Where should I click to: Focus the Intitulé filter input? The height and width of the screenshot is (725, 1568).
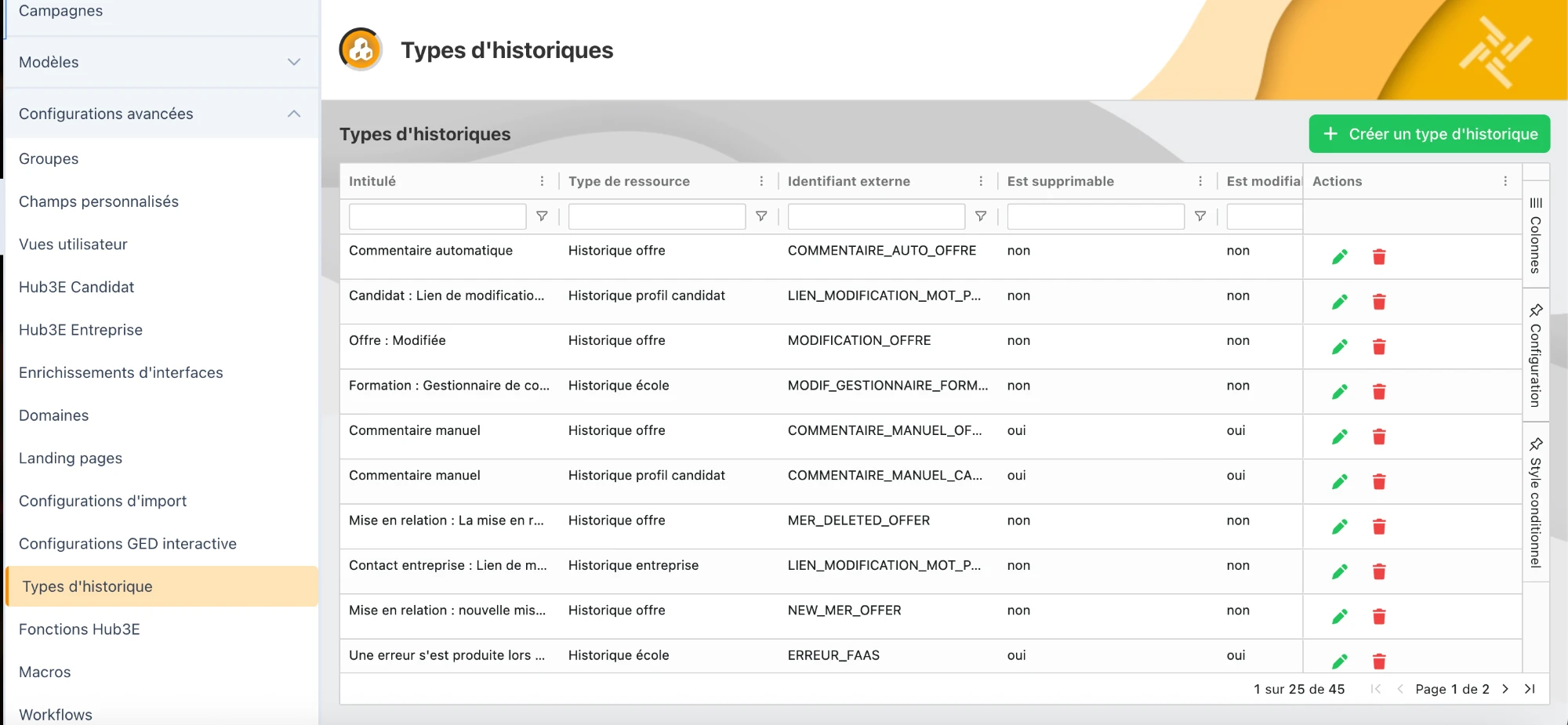tap(437, 216)
